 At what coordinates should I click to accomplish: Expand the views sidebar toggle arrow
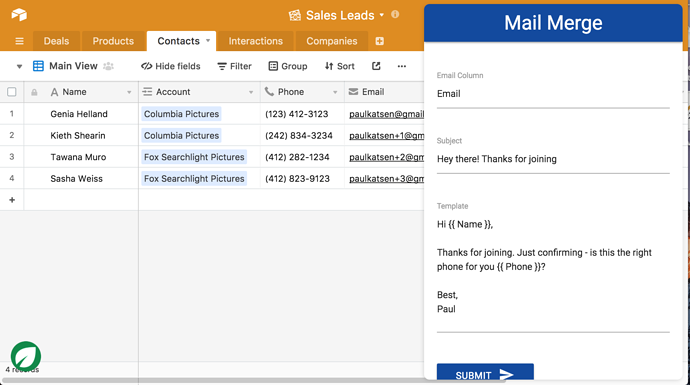click(x=19, y=66)
